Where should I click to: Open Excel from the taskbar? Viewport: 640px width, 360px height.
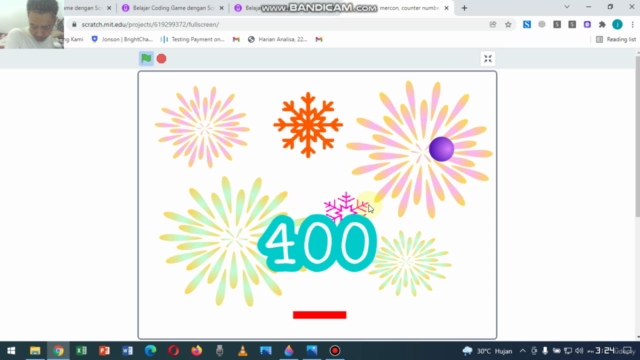click(x=81, y=351)
